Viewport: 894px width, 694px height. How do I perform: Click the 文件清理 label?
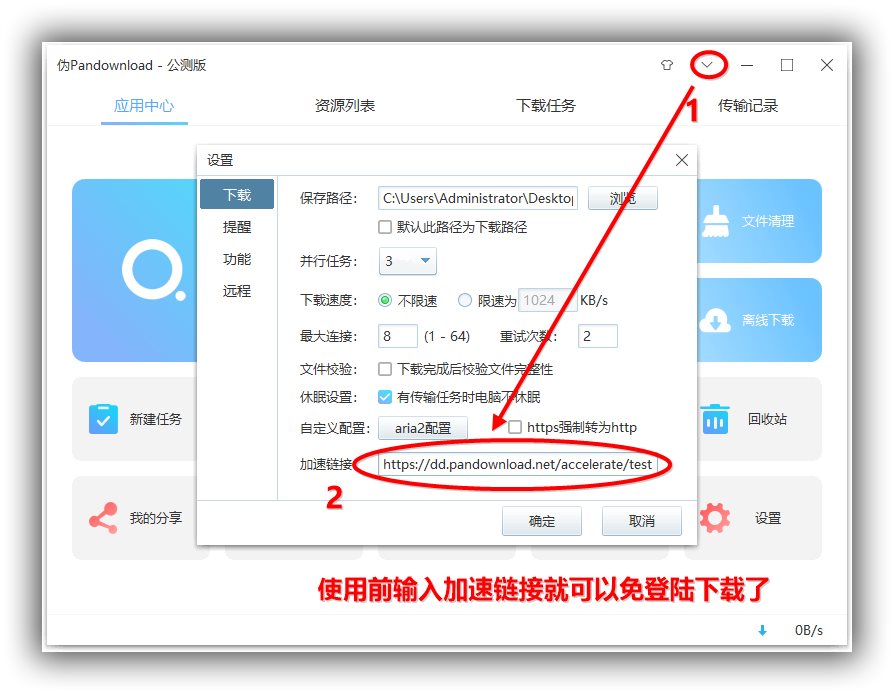[x=767, y=221]
